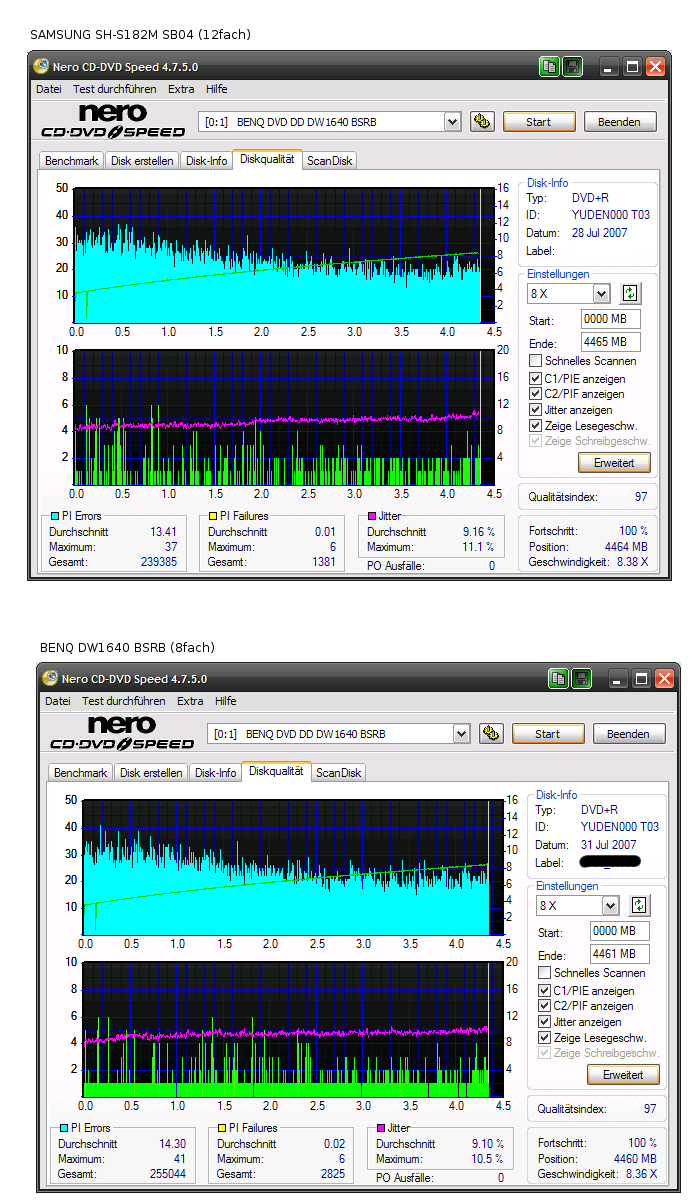Click the Ende field 4461 MB in bottom window
This screenshot has height=1201, width=700.
click(x=619, y=954)
